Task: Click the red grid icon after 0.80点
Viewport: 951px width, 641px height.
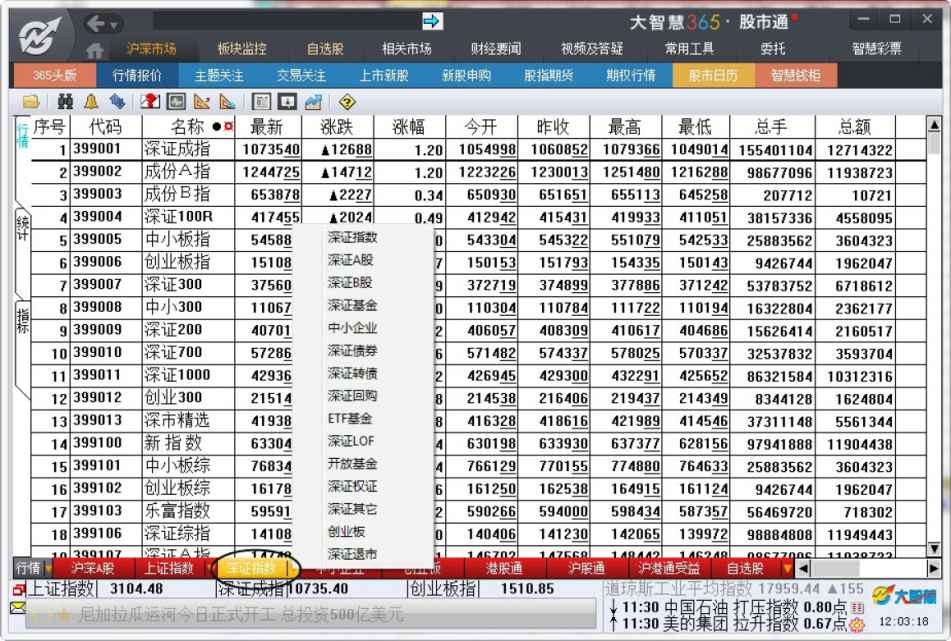Action: [x=857, y=608]
